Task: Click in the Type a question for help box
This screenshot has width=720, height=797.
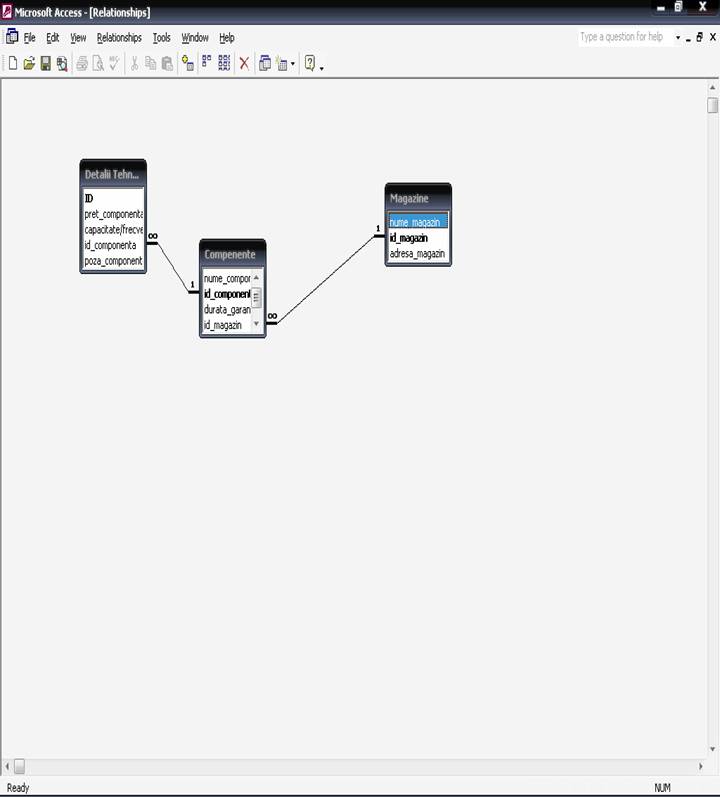Action: [622, 37]
